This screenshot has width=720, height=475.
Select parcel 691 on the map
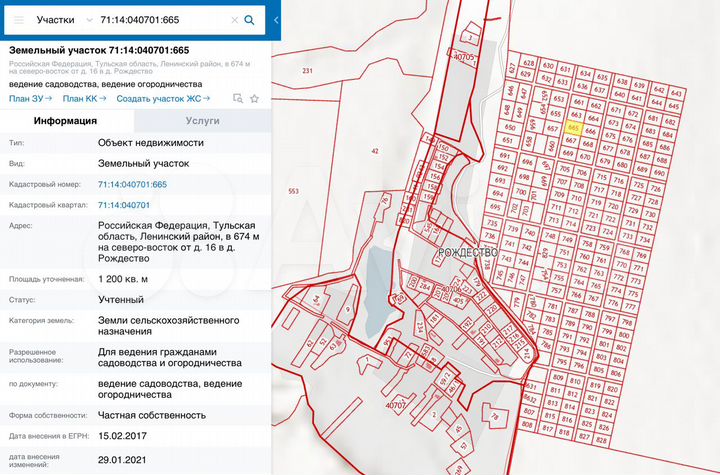click(x=505, y=156)
